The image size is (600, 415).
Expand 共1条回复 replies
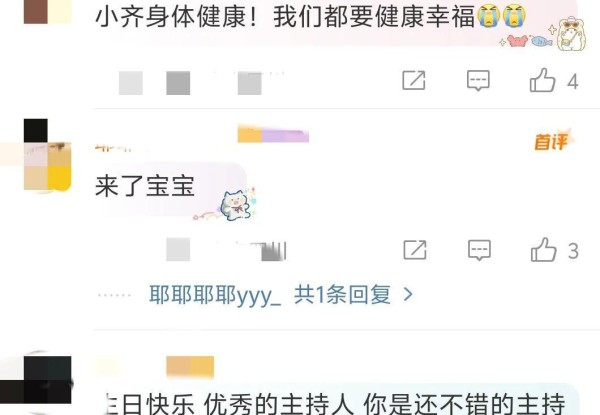click(342, 295)
